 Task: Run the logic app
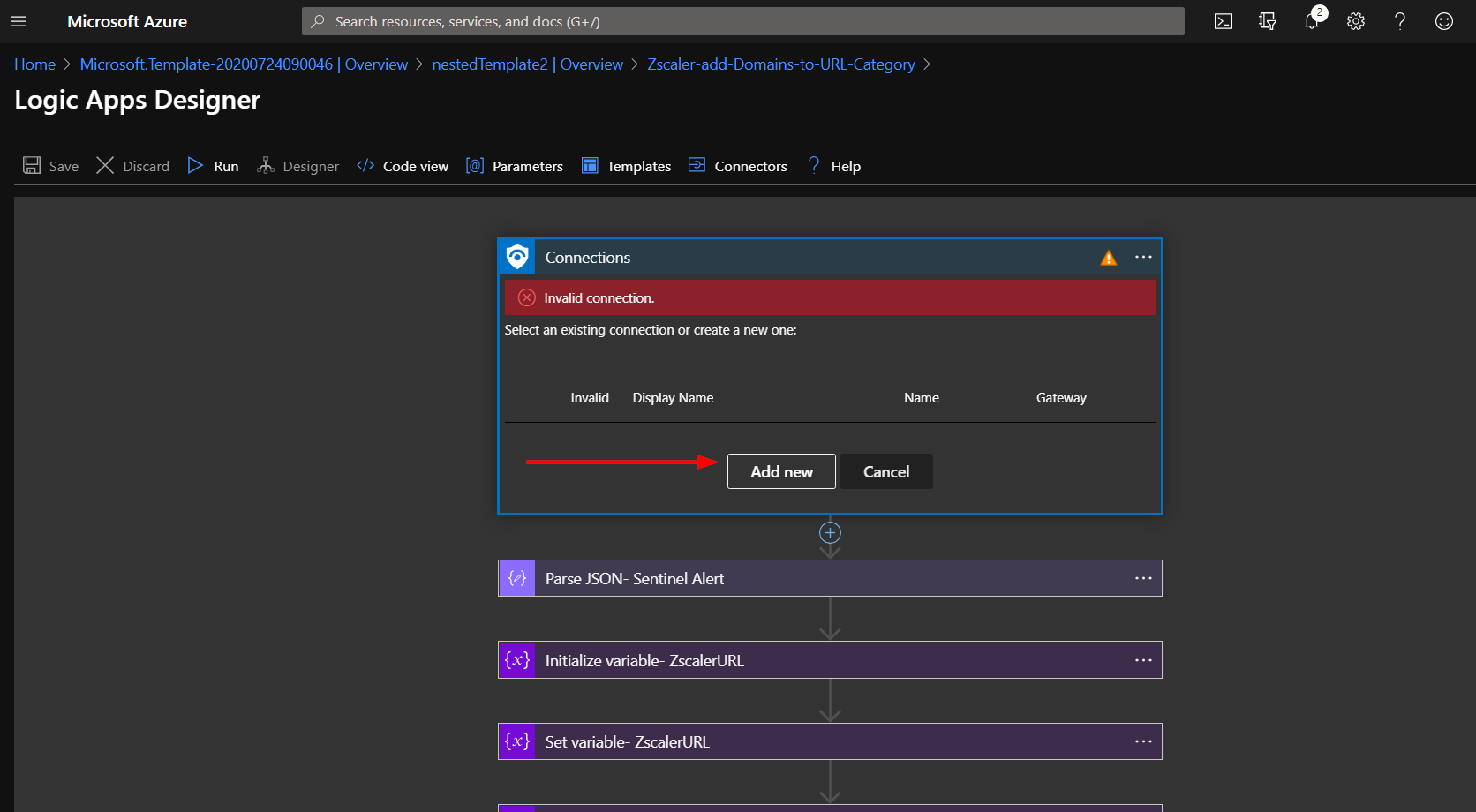coord(213,166)
